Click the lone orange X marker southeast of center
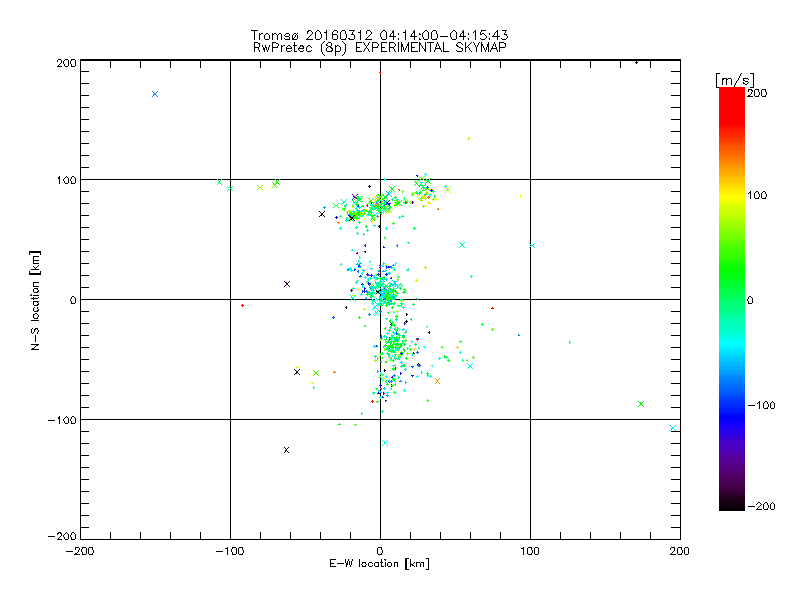This screenshot has height=600, width=800. 437,381
